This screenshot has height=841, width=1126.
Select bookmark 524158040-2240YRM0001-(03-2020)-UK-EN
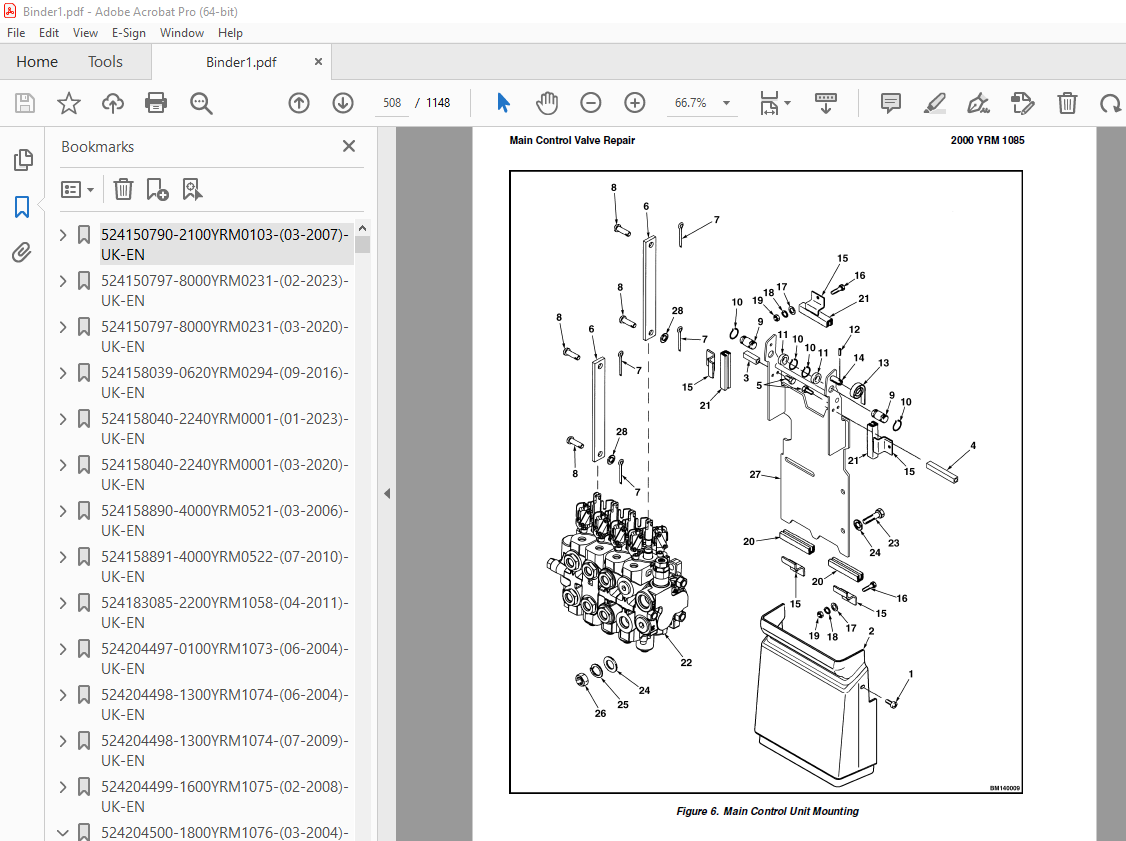(225, 475)
